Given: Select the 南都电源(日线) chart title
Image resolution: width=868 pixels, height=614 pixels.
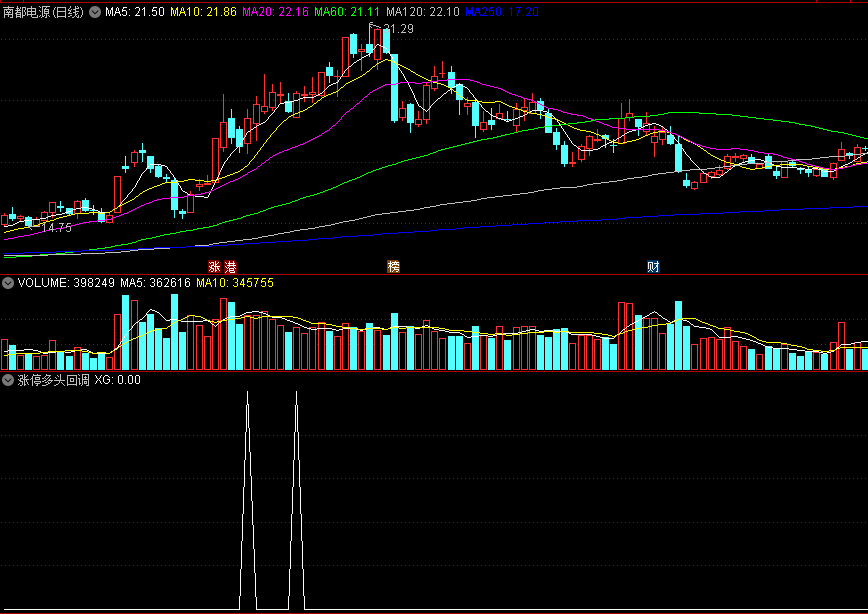Looking at the screenshot, I should click(x=43, y=12).
